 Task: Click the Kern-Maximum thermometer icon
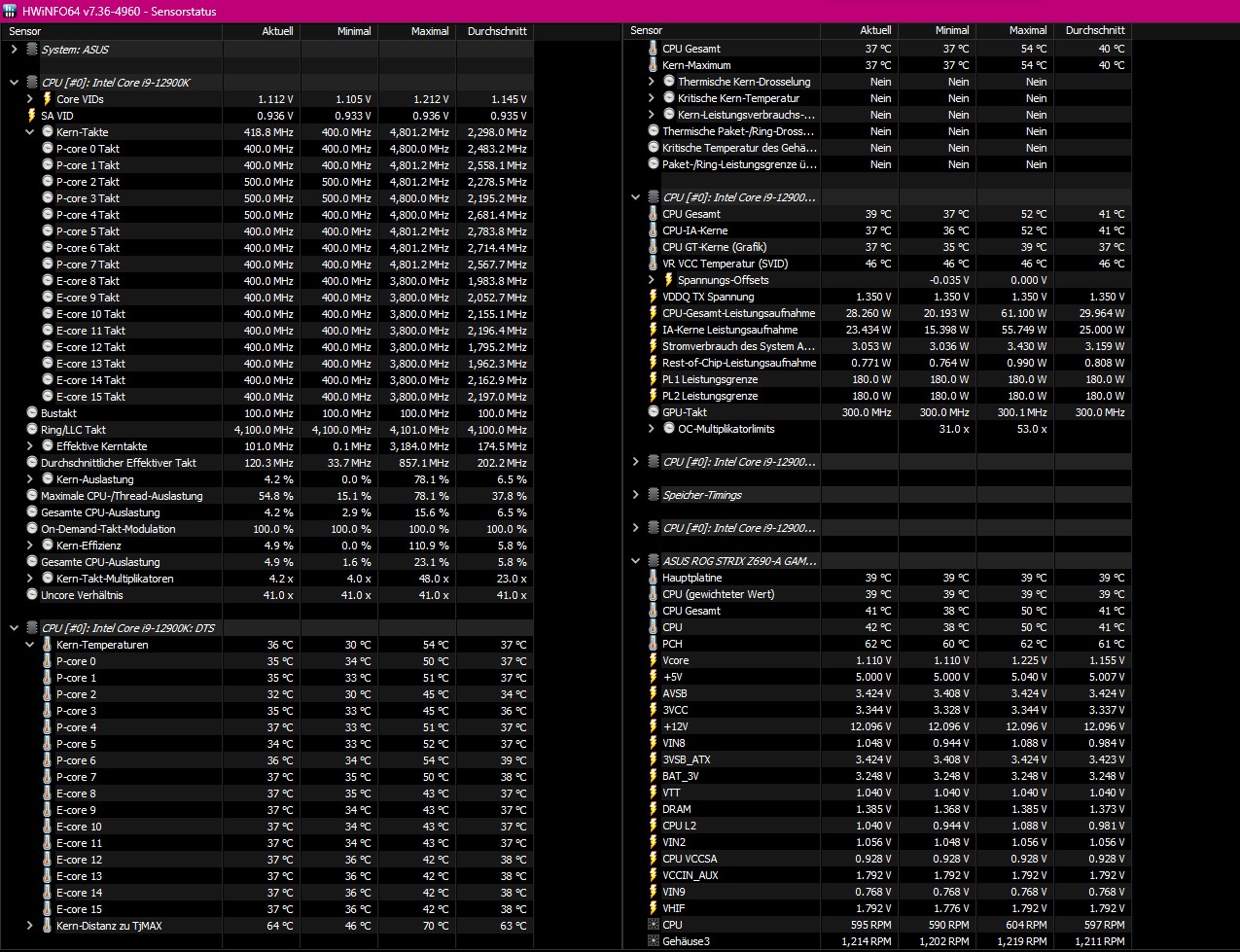coord(654,65)
